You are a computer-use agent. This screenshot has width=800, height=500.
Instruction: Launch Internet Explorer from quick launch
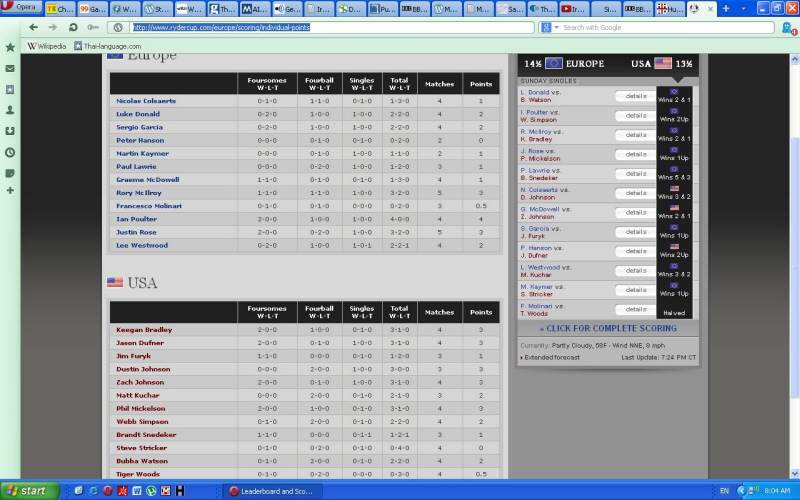[x=93, y=491]
